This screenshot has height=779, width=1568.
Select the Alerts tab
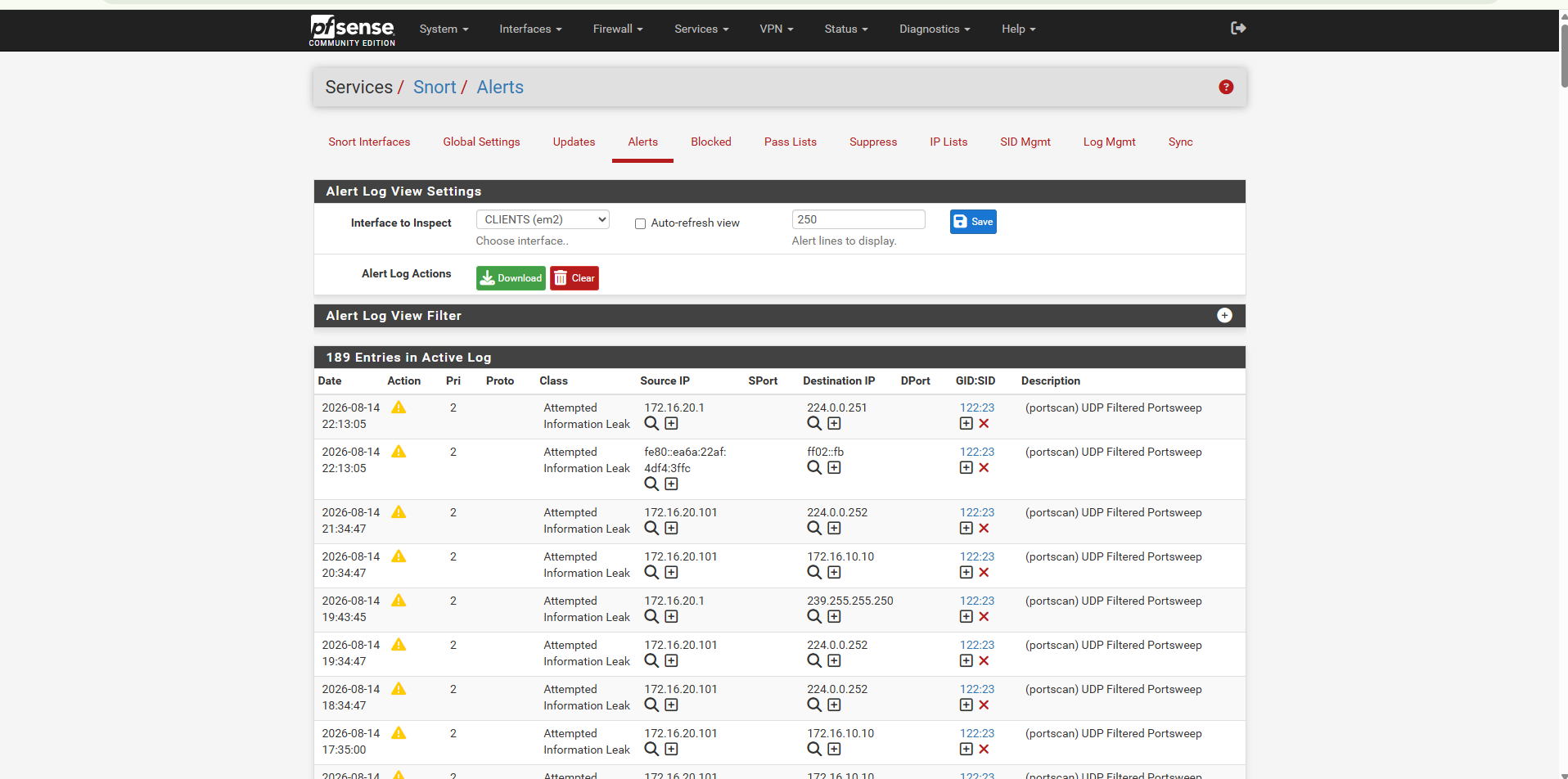point(642,142)
